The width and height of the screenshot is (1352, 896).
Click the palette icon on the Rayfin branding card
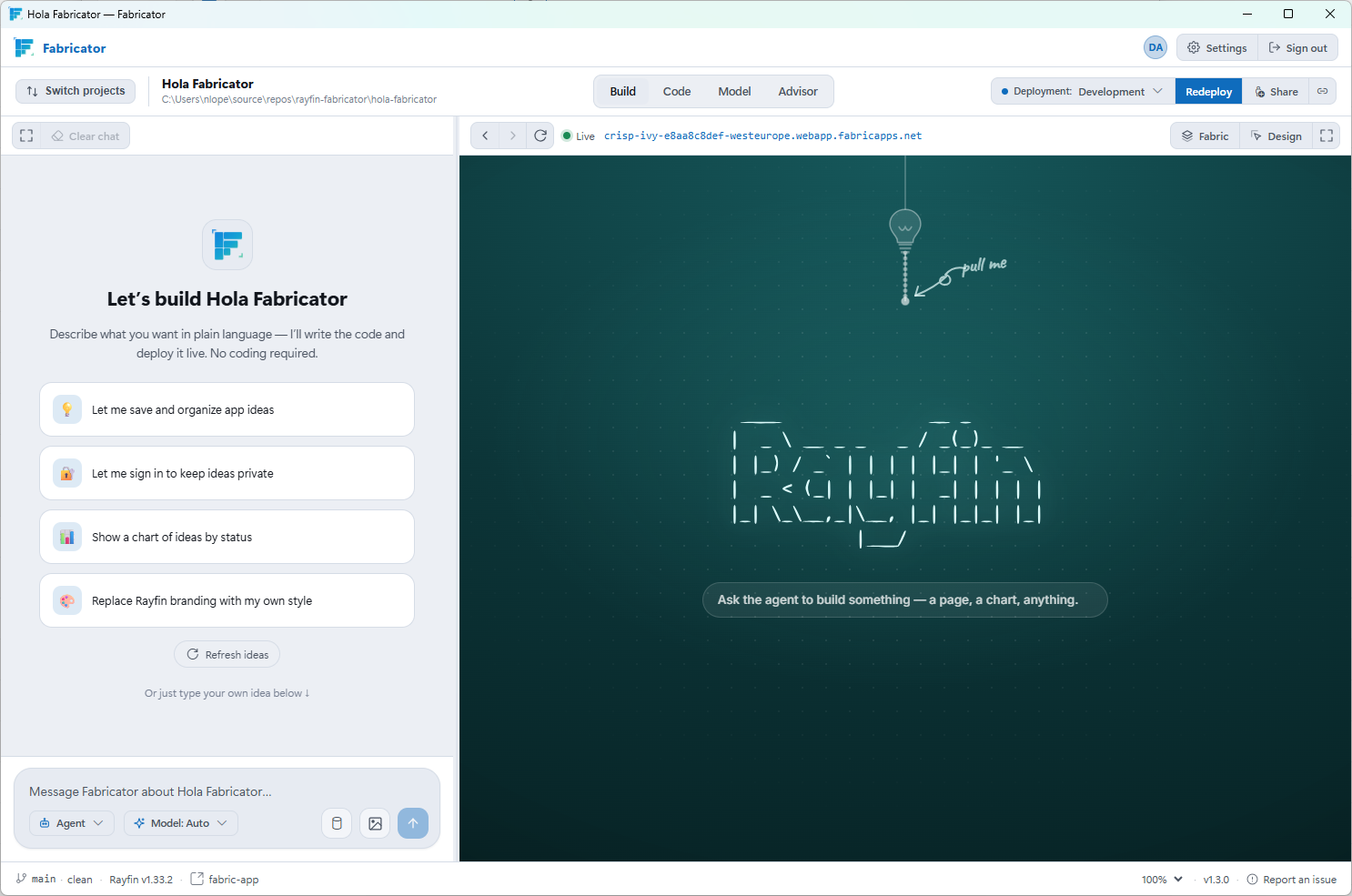coord(67,600)
